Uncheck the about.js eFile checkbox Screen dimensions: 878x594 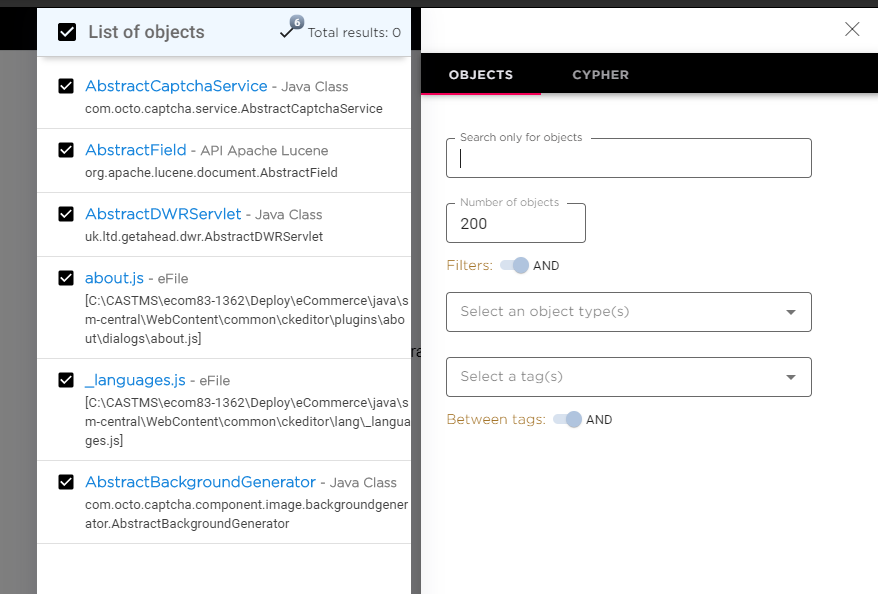(x=66, y=279)
